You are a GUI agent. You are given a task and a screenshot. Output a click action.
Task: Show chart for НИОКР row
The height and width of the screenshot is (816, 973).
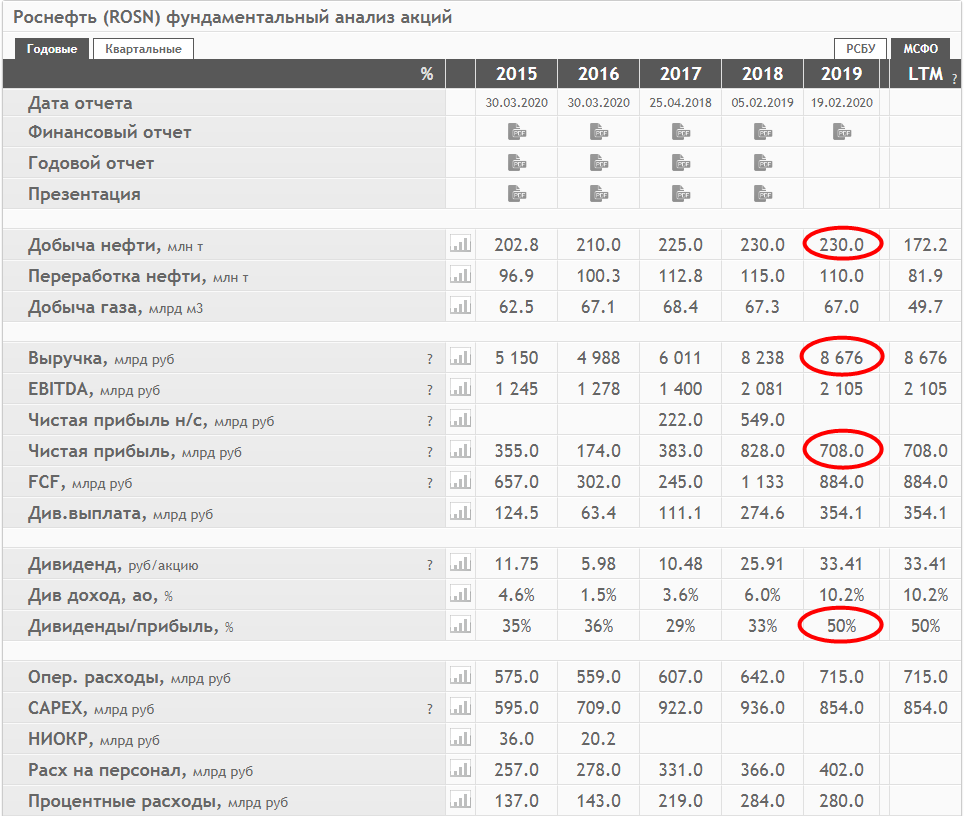coord(460,738)
